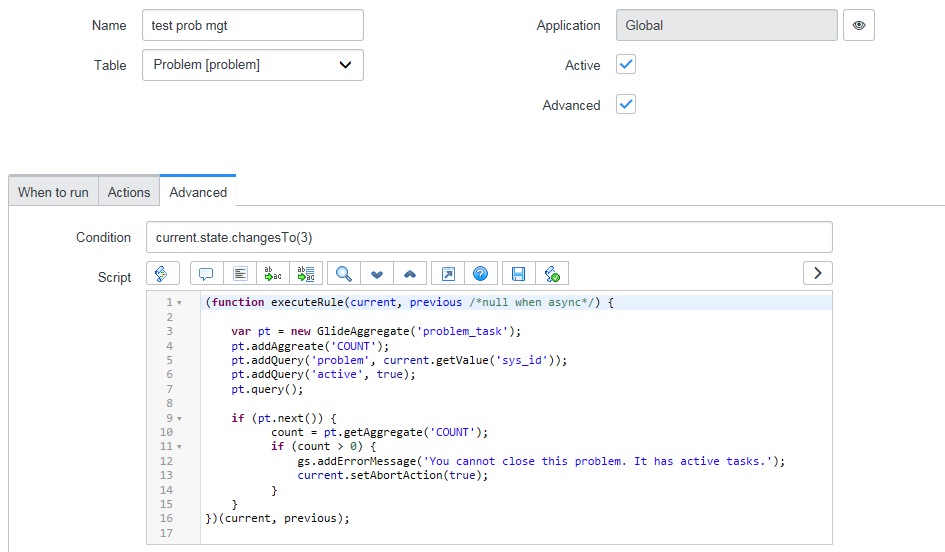Collapse code fold arrow on line 11

coord(179,447)
